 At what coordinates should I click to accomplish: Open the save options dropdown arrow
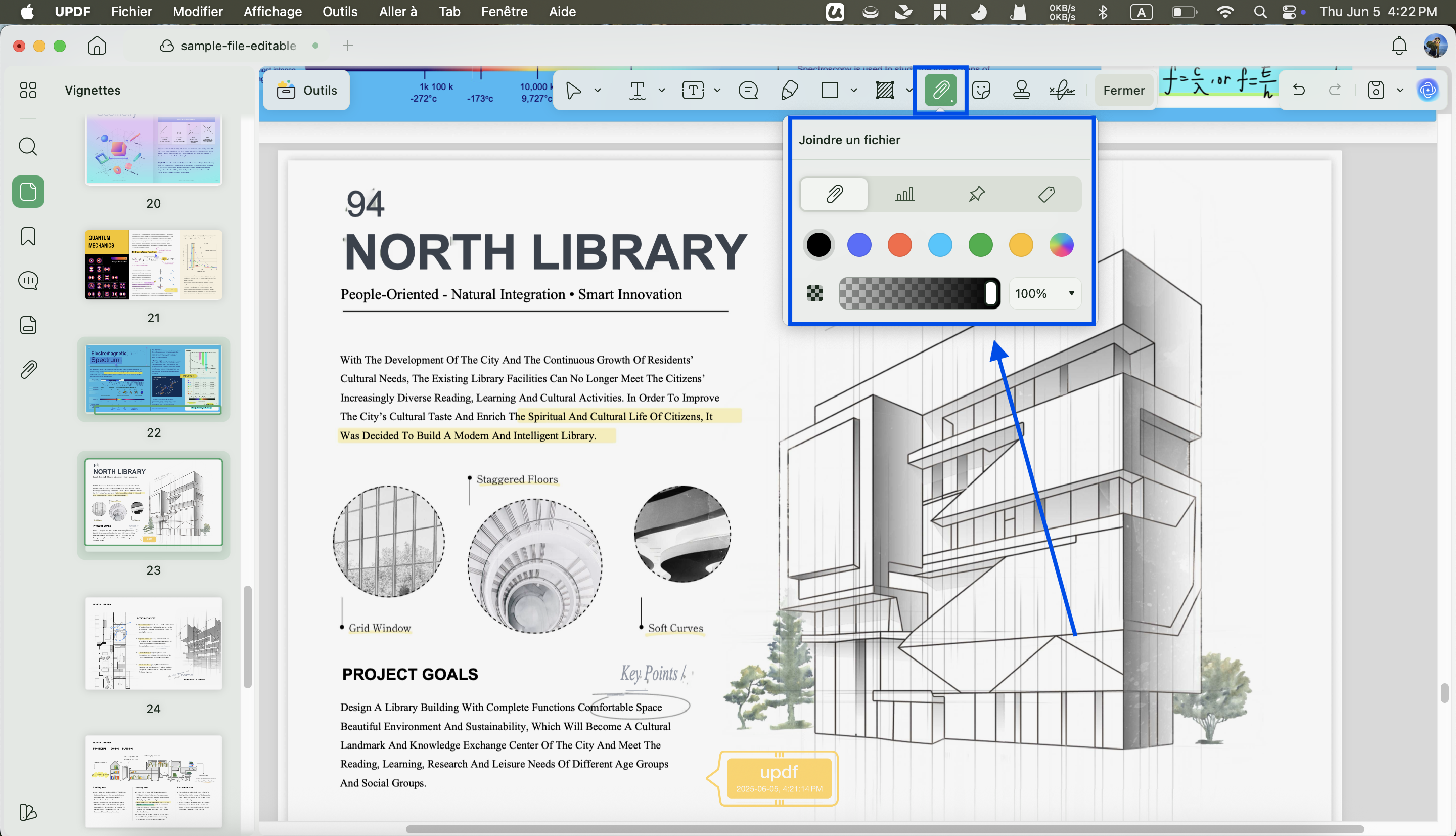(x=1400, y=90)
